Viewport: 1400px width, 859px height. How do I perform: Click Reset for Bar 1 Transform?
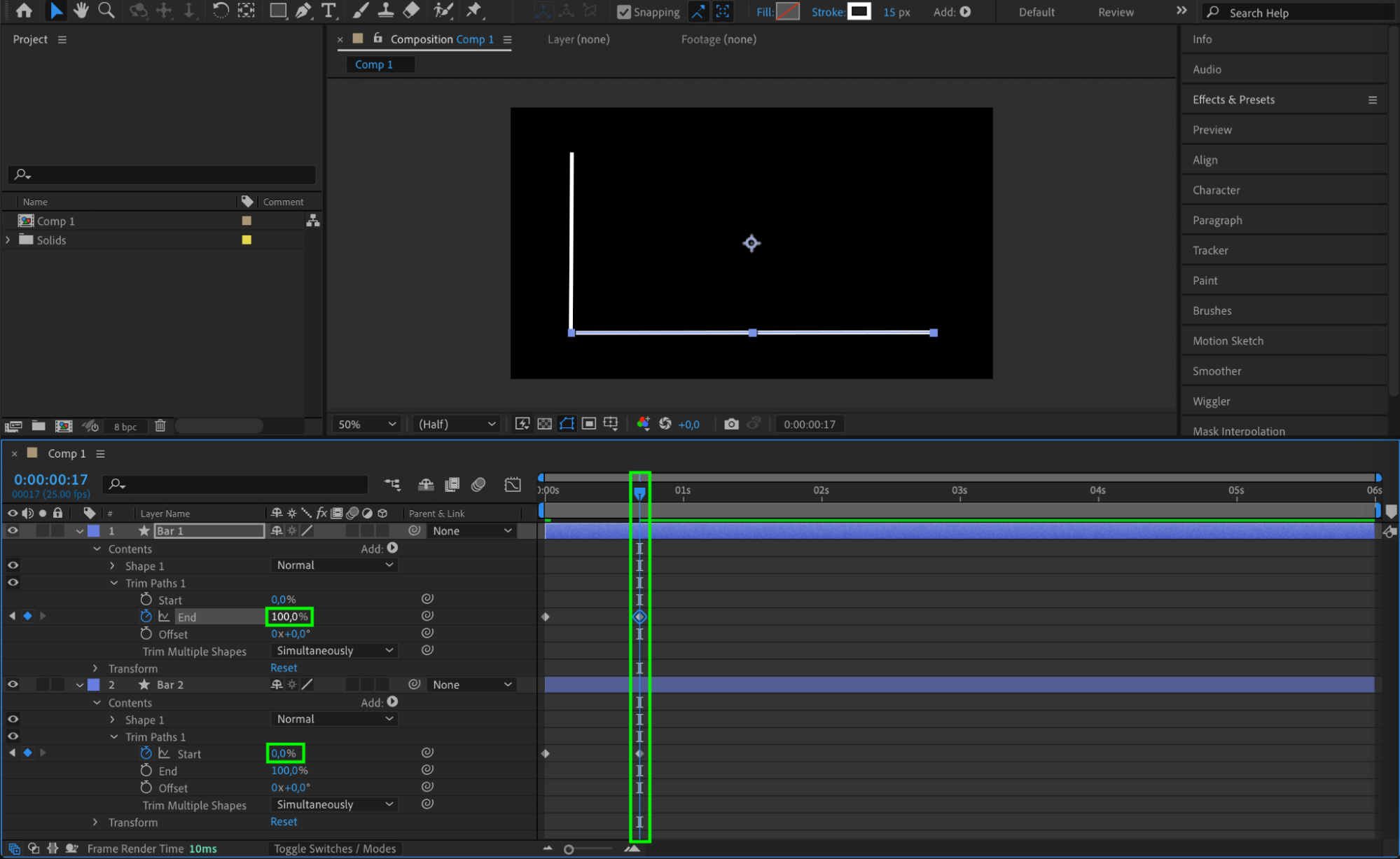pos(284,668)
